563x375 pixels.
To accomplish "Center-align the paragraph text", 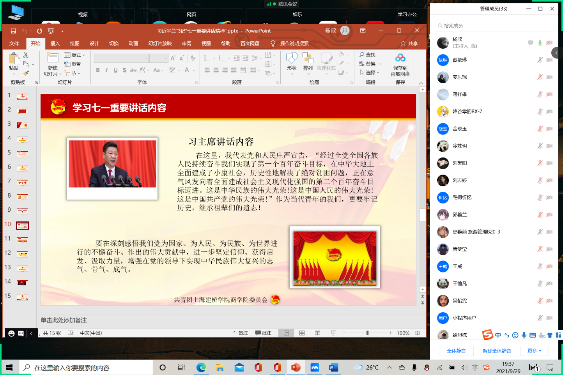I will click(x=216, y=70).
